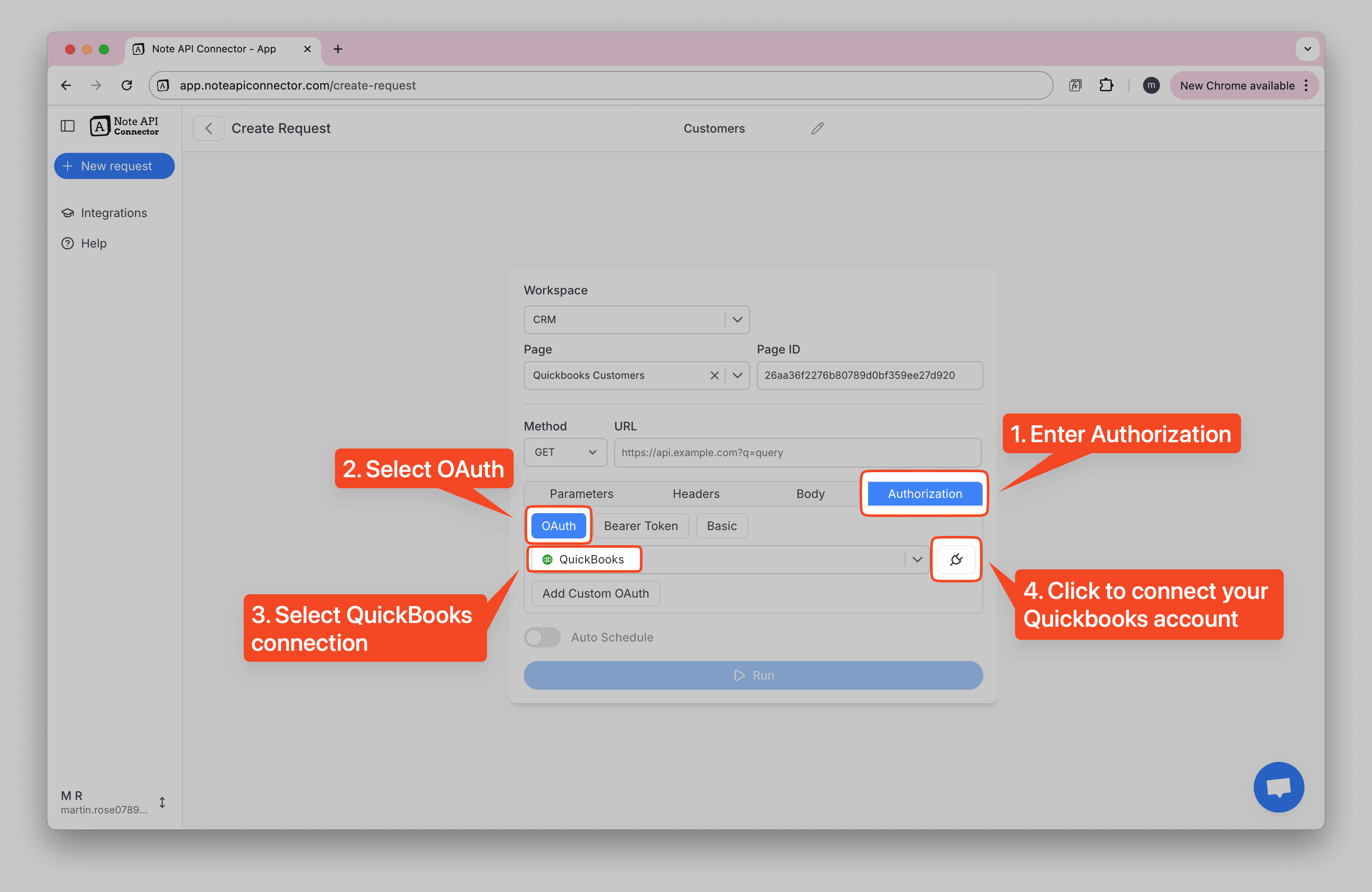Click the site info icon in address bar
This screenshot has height=892, width=1372.
(x=164, y=85)
